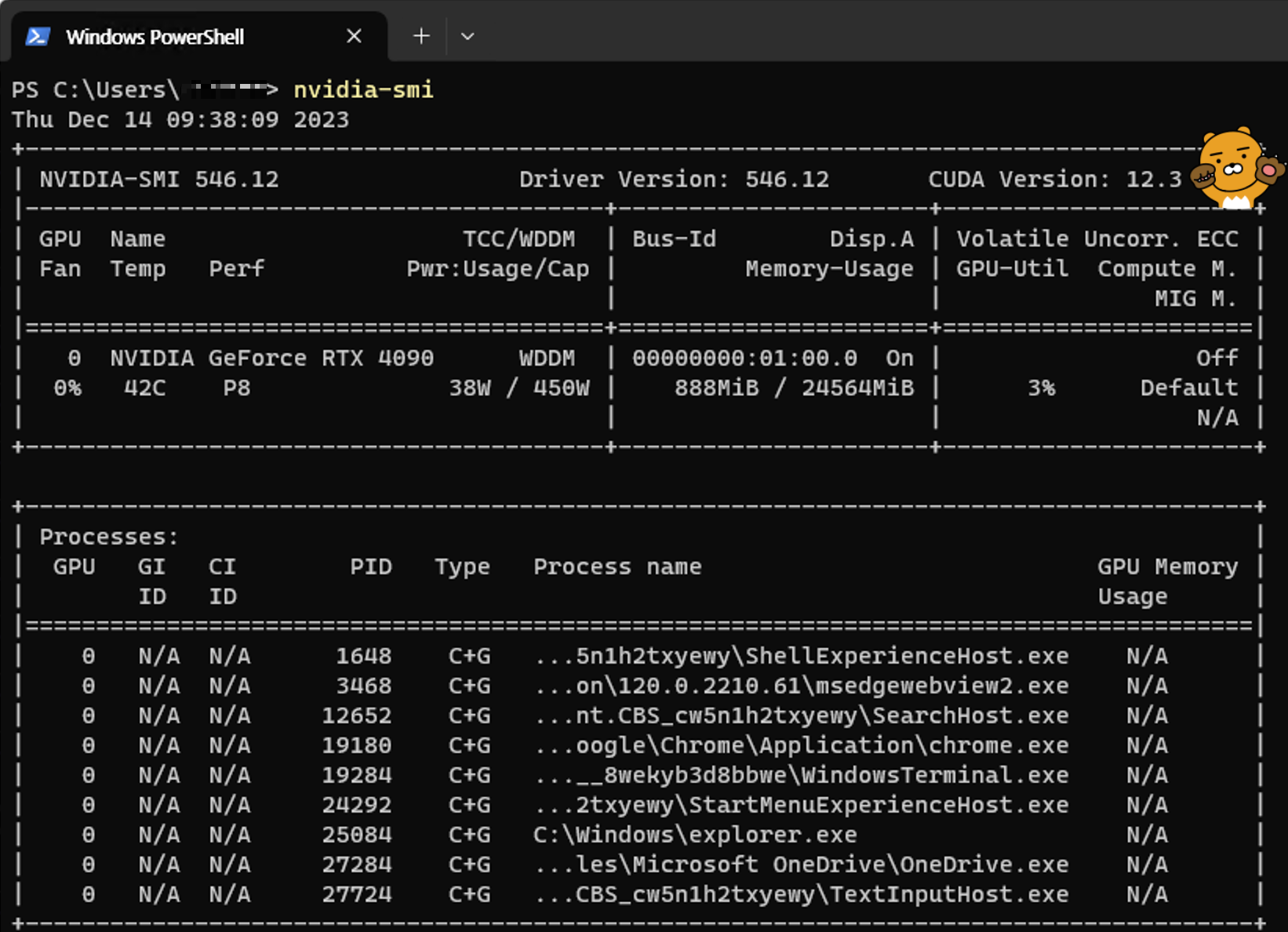Click the WDDM driver model value
The width and height of the screenshot is (1288, 932).
tap(547, 359)
